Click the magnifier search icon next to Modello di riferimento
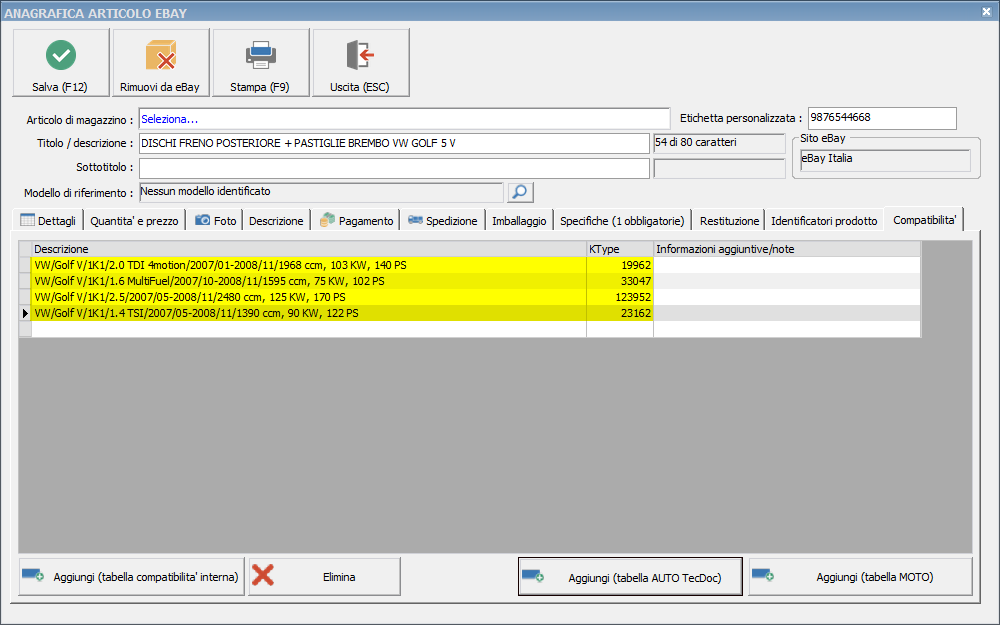 click(520, 191)
